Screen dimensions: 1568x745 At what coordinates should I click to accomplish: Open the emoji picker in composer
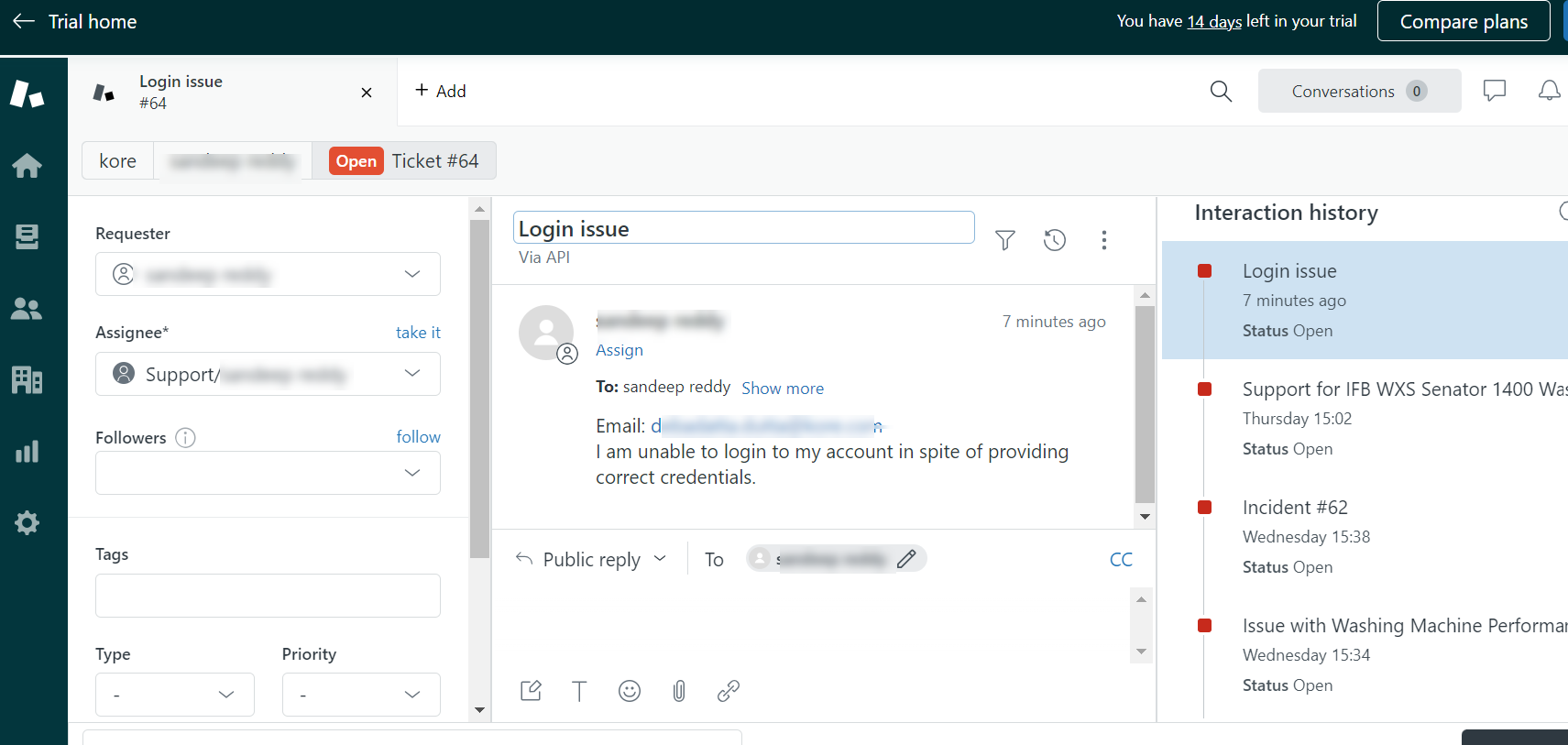click(630, 691)
